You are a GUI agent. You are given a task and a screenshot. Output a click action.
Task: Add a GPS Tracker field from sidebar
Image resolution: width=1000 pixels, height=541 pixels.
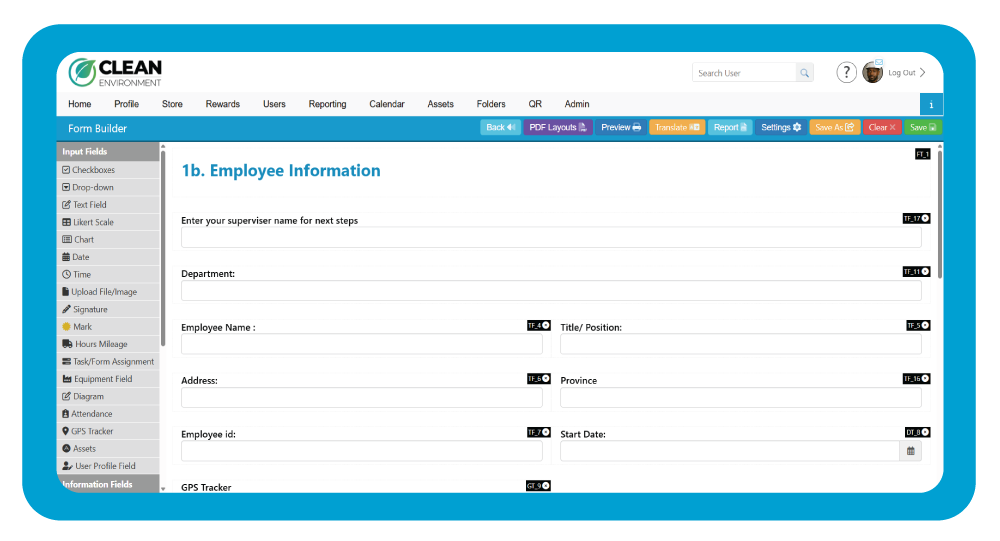coord(108,431)
